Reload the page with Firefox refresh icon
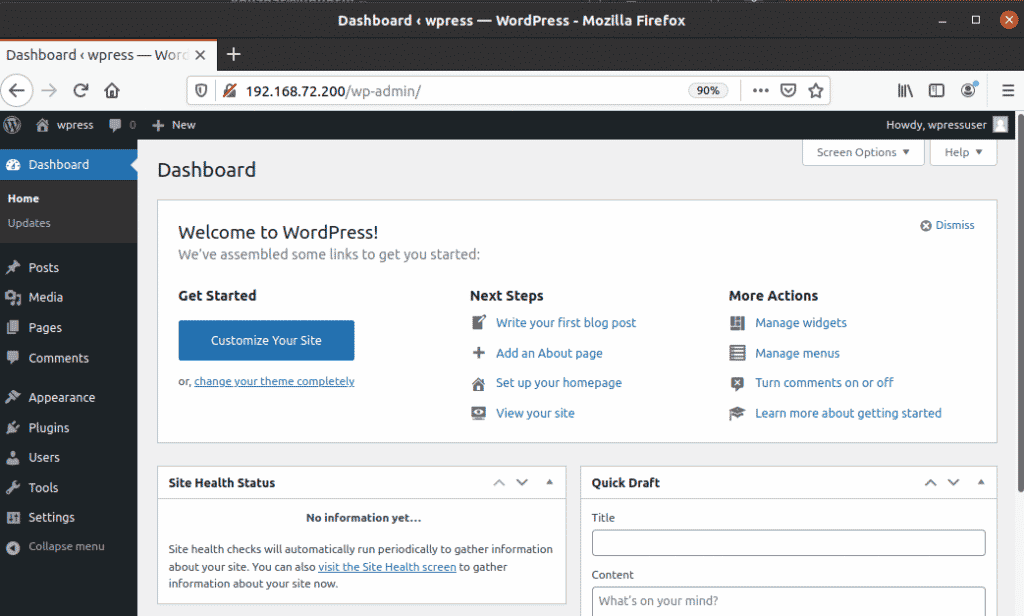Viewport: 1024px width, 616px height. click(81, 91)
